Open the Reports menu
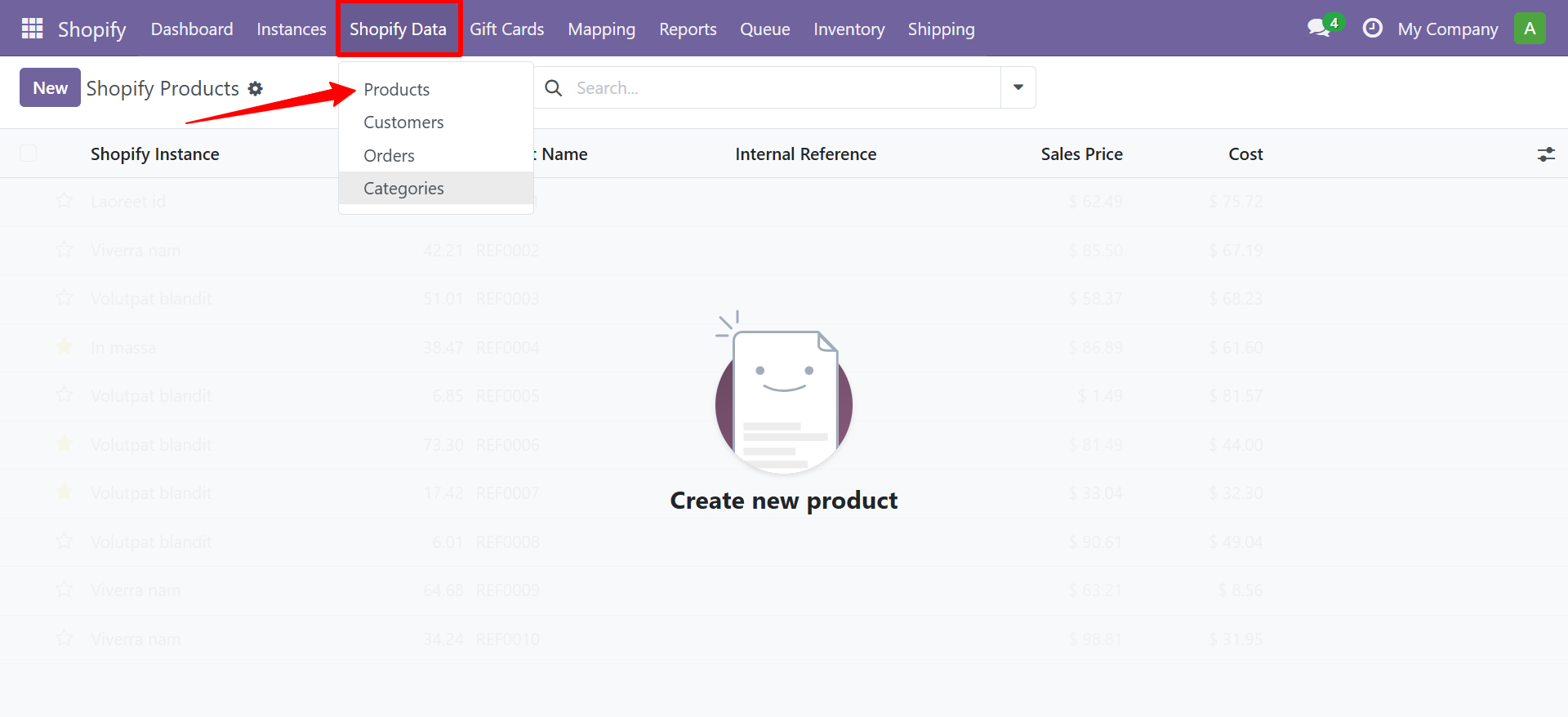The image size is (1568, 717). pyautogui.click(x=688, y=29)
